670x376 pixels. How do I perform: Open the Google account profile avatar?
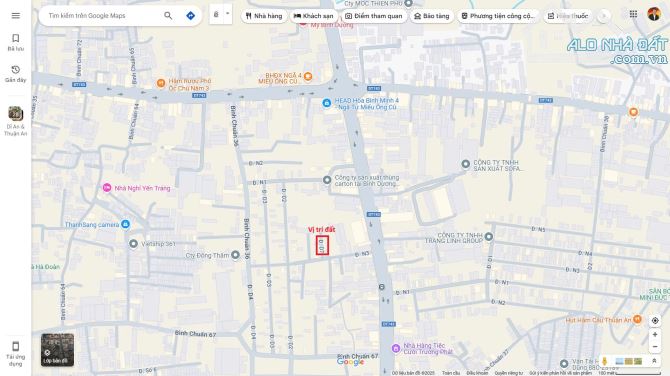(x=653, y=14)
